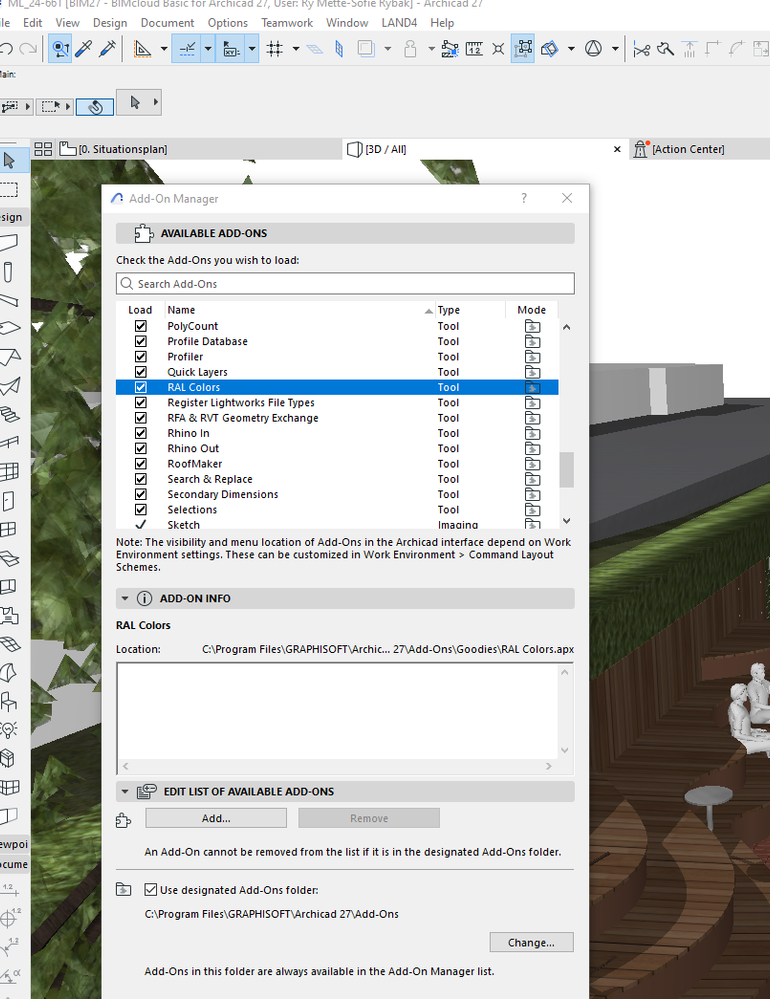The height and width of the screenshot is (999, 770).
Task: Select the Railing tool
Action: (9, 443)
